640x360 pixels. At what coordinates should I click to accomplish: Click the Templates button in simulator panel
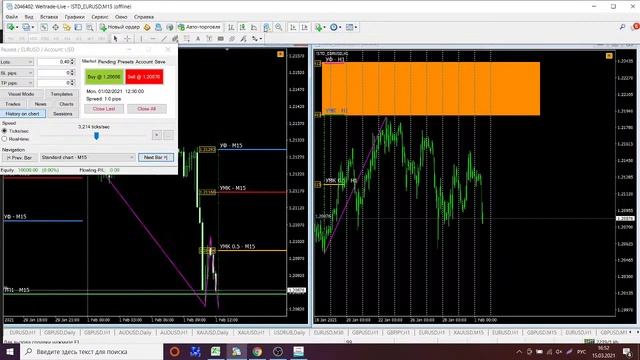(62, 94)
